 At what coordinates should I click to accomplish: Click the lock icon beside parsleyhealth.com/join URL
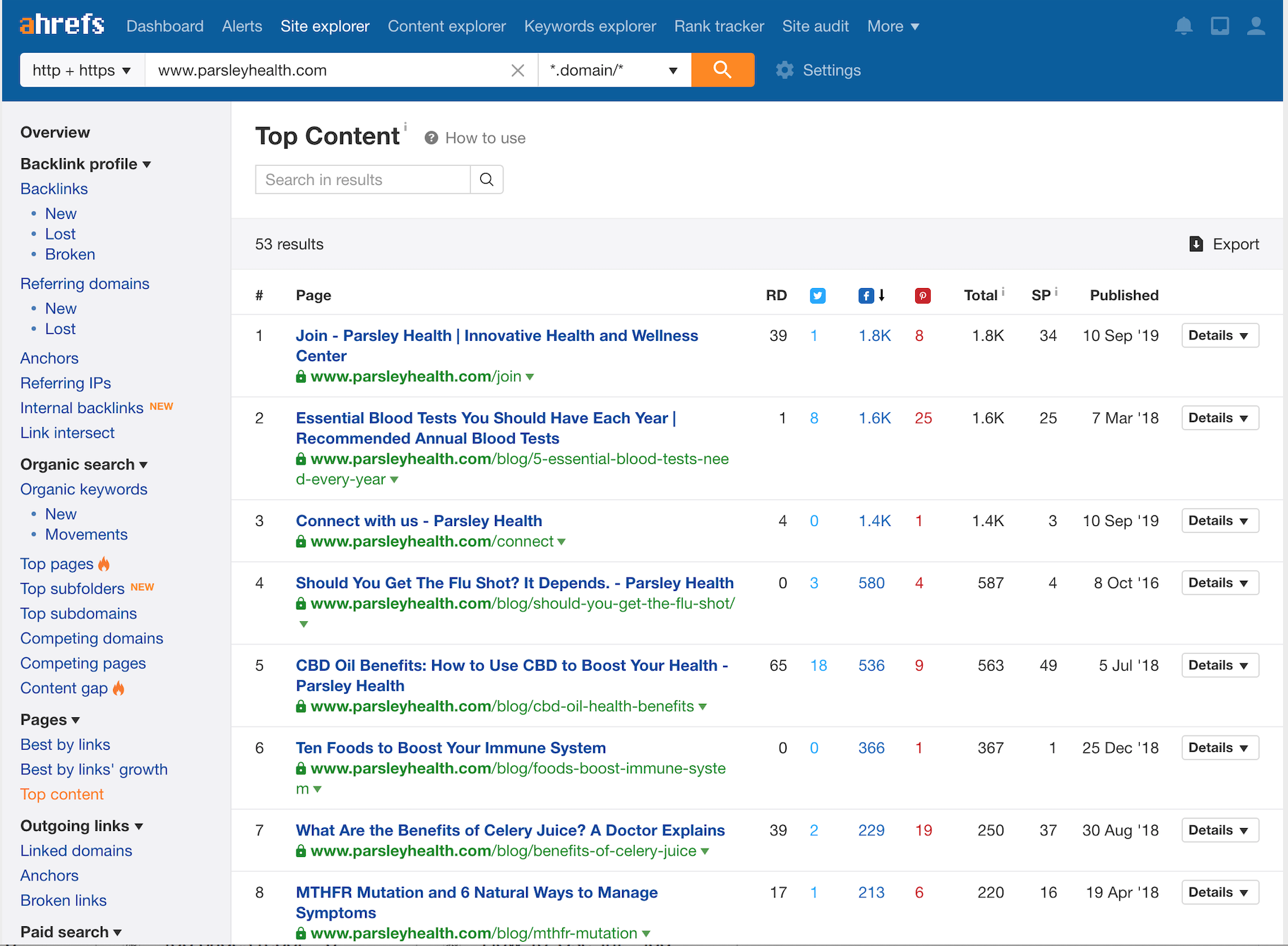[x=301, y=376]
